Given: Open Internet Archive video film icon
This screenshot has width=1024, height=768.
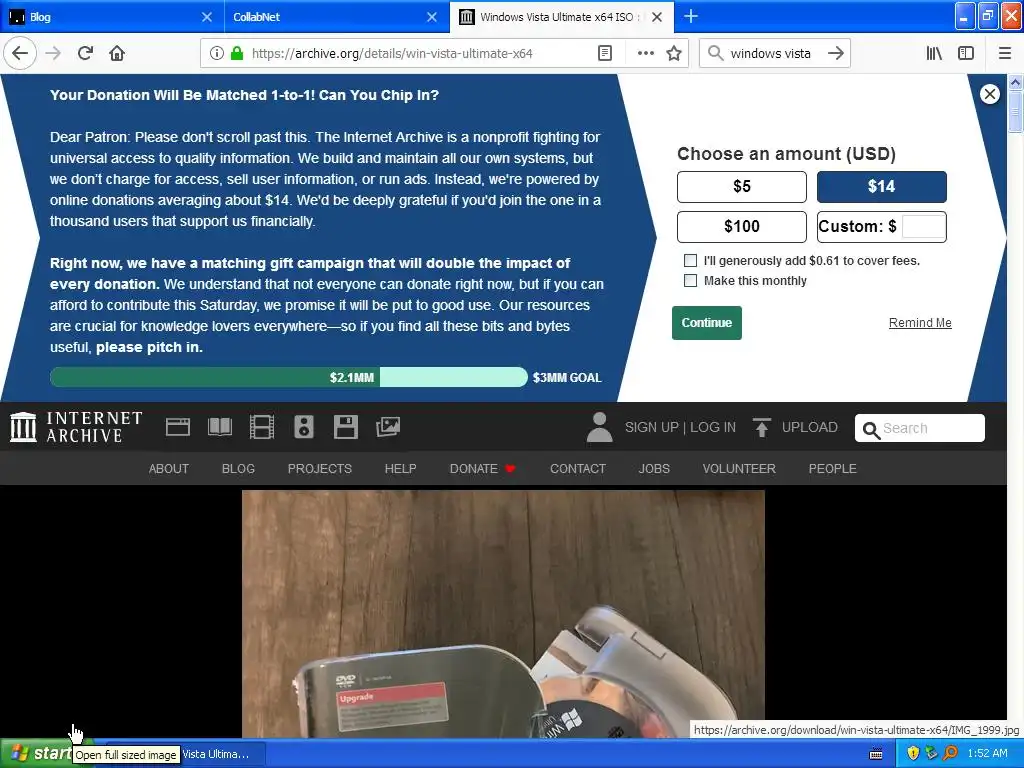Looking at the screenshot, I should click(x=262, y=427).
